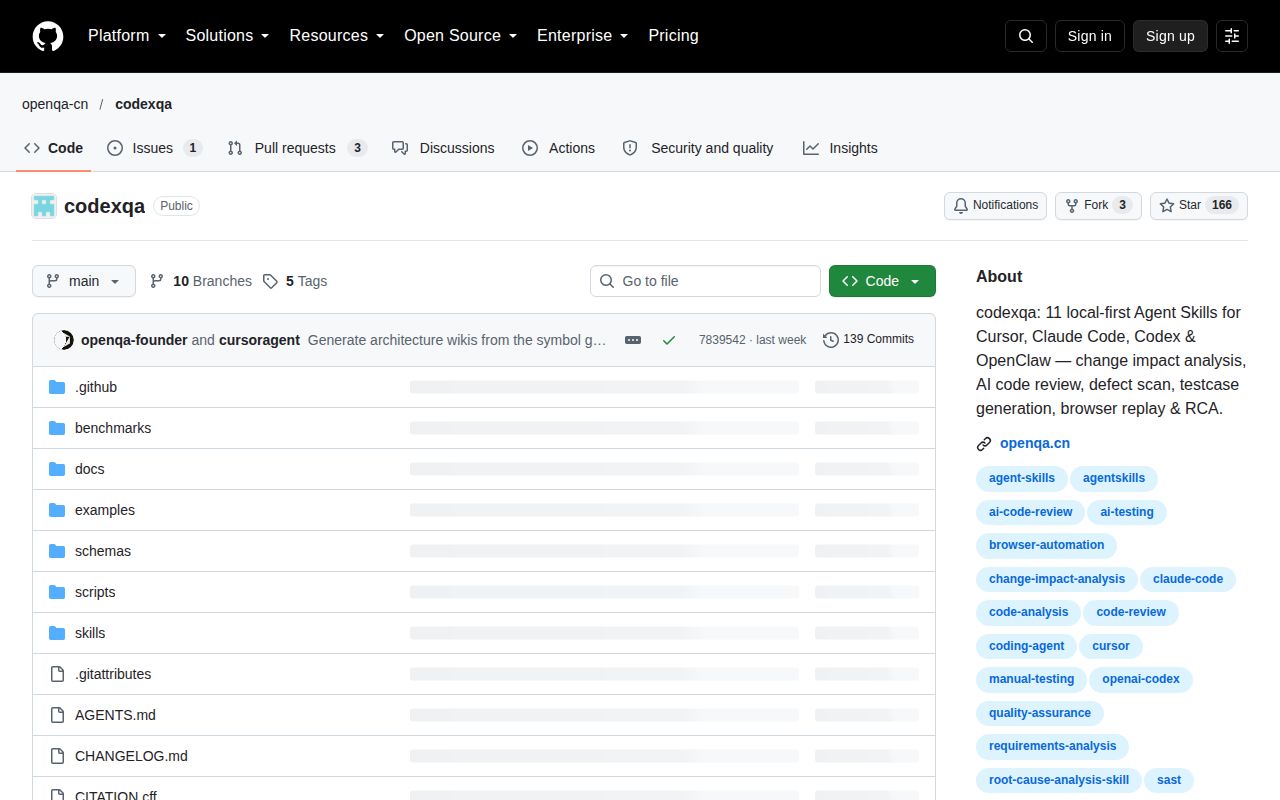Open the CHANGELOG.md file

[x=131, y=756]
